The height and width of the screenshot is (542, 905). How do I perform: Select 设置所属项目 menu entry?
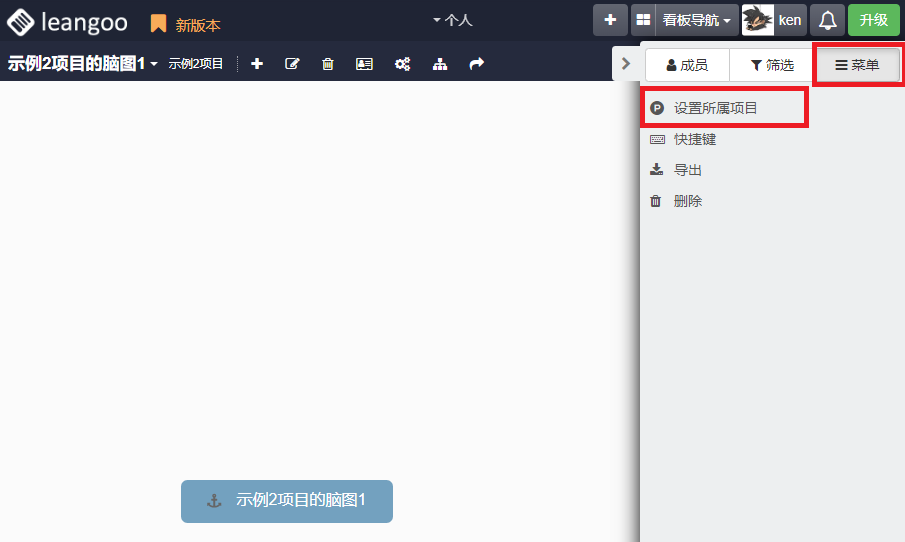[715, 108]
